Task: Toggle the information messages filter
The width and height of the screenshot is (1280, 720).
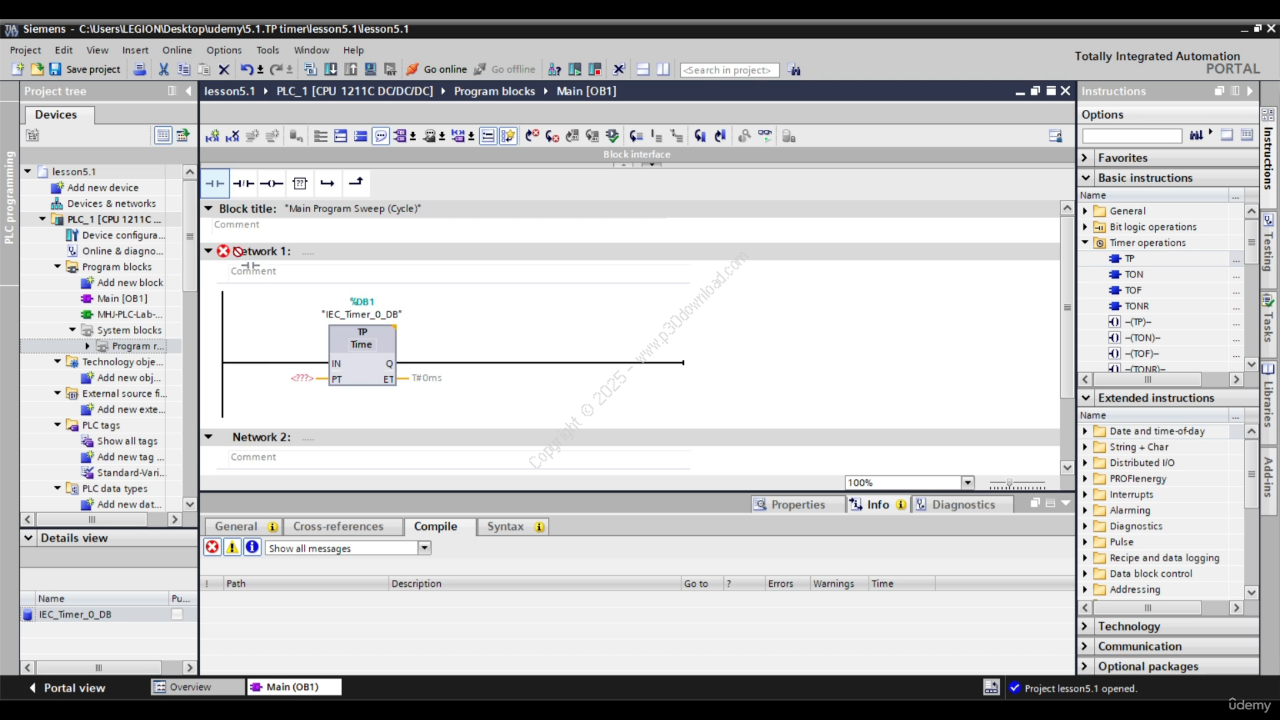Action: pyautogui.click(x=252, y=547)
